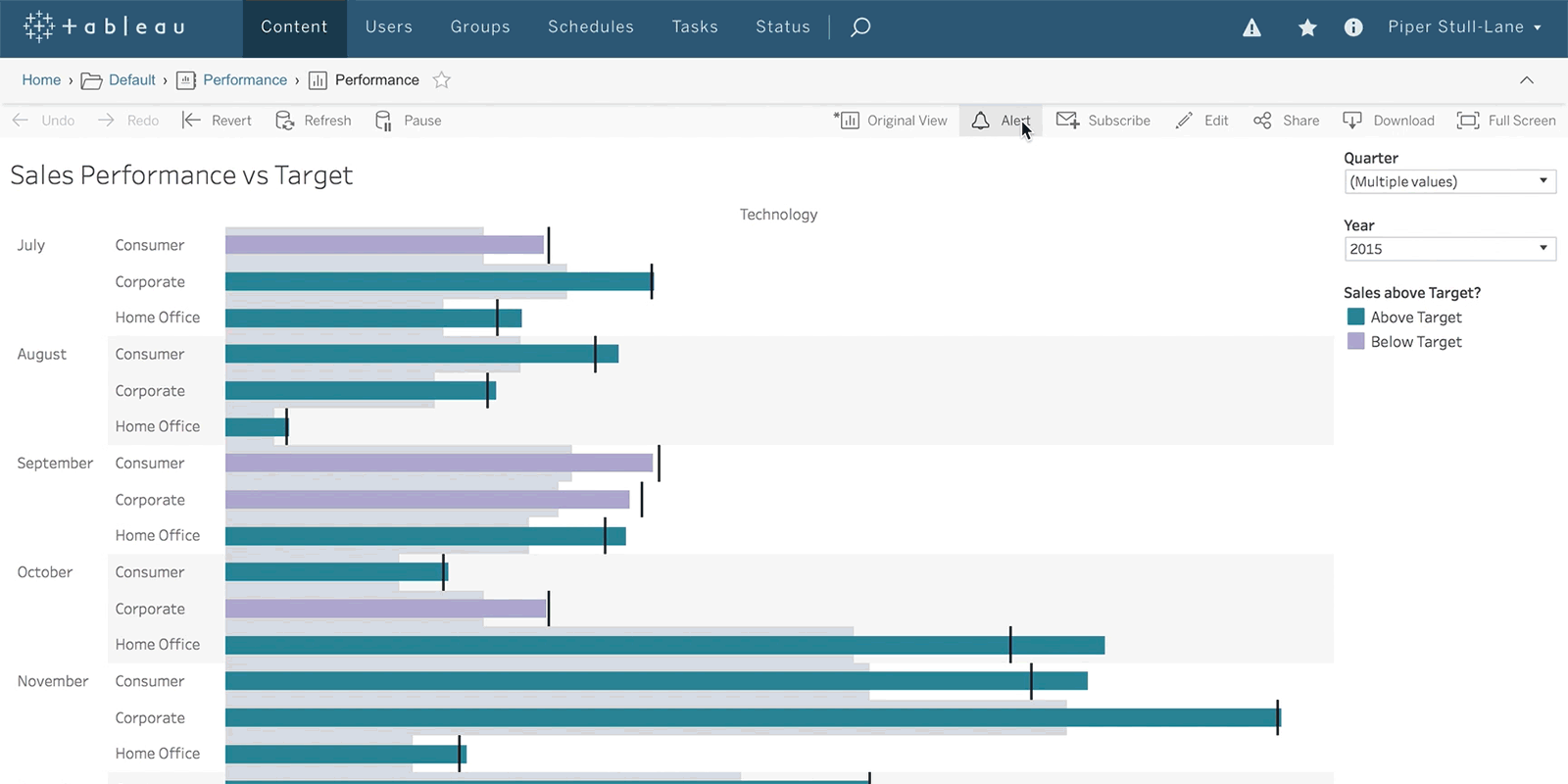
Task: Switch to the Status tab
Action: tap(783, 27)
